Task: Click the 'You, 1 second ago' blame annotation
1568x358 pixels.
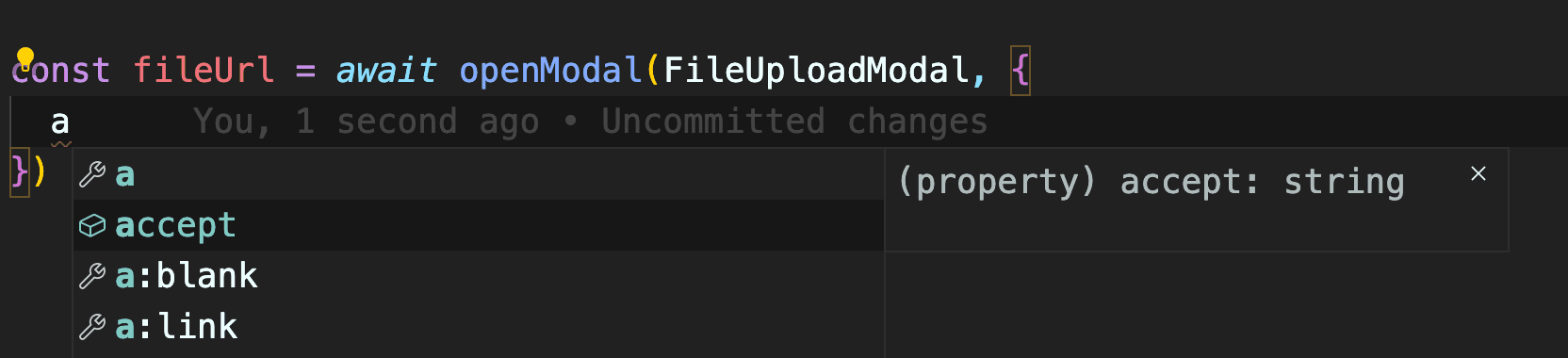Action: tap(367, 122)
